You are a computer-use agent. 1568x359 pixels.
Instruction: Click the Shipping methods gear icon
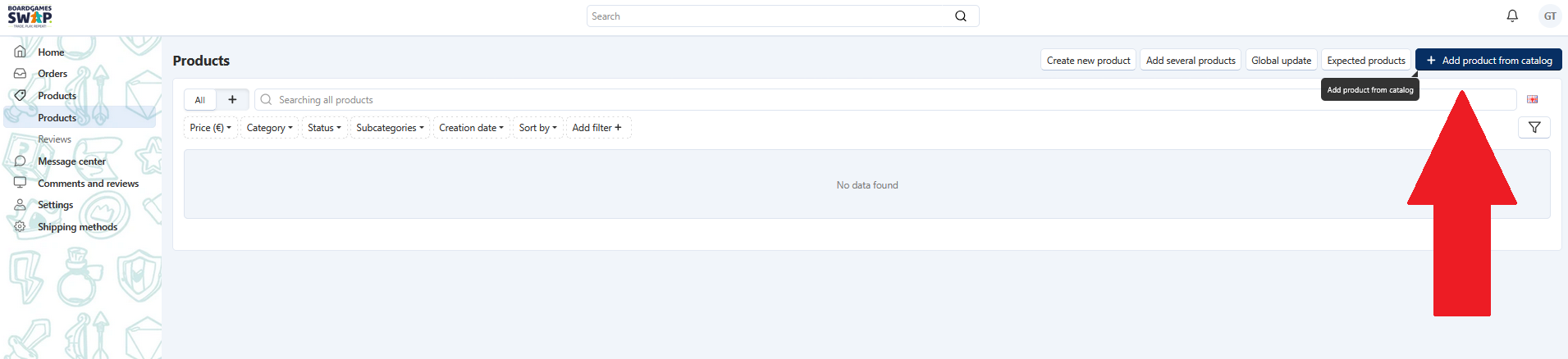click(x=20, y=227)
